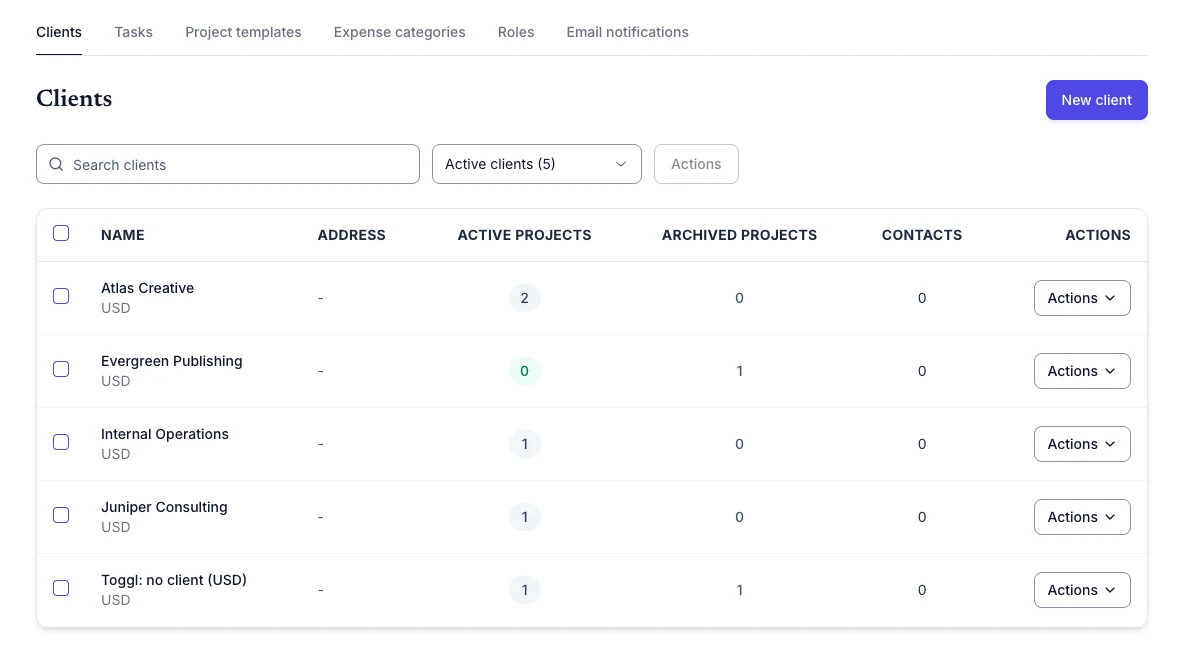Click the New client button
Image resolution: width=1184 pixels, height=650 pixels.
[x=1096, y=100]
